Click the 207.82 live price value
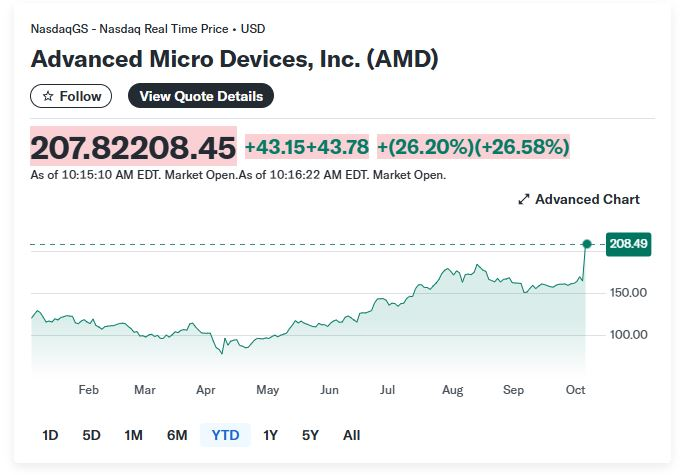This screenshot has height=475, width=684. tap(82, 148)
